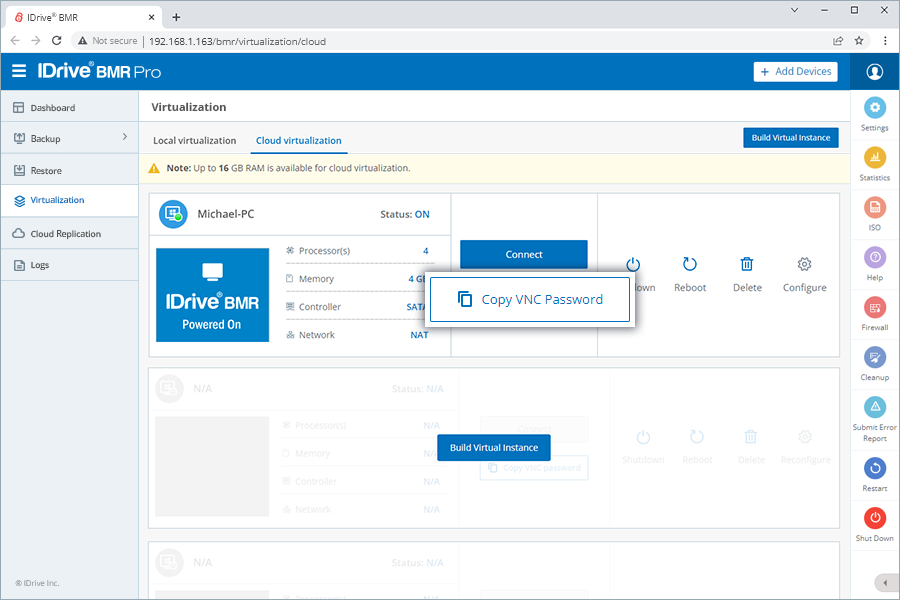900x600 pixels.
Task: Connect to the Michael-PC instance
Action: pyautogui.click(x=523, y=254)
